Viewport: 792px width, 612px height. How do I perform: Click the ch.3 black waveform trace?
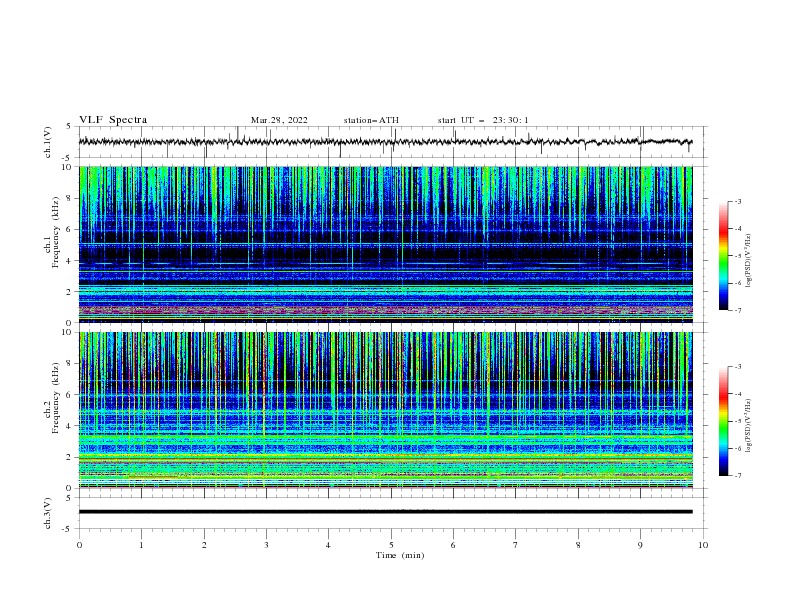pos(385,512)
